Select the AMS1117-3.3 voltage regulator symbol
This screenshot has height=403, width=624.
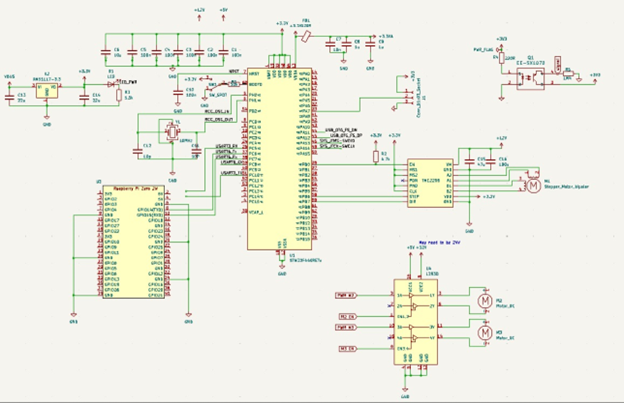(48, 90)
